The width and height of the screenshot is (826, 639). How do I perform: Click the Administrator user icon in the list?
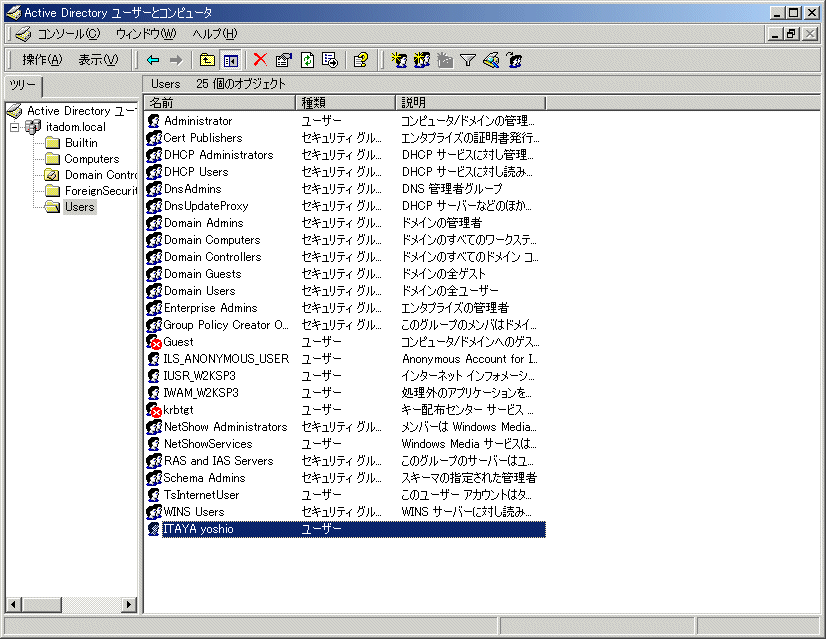tap(154, 121)
